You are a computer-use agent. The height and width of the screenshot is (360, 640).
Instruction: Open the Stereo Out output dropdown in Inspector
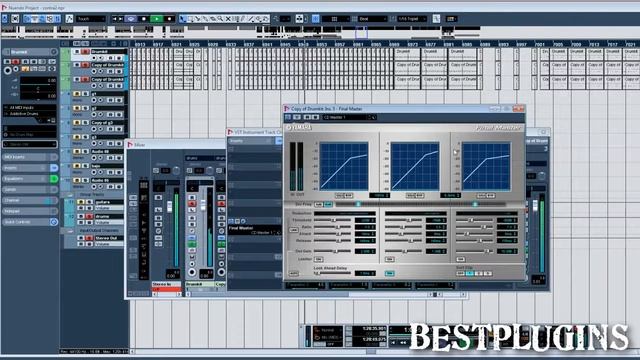point(30,144)
